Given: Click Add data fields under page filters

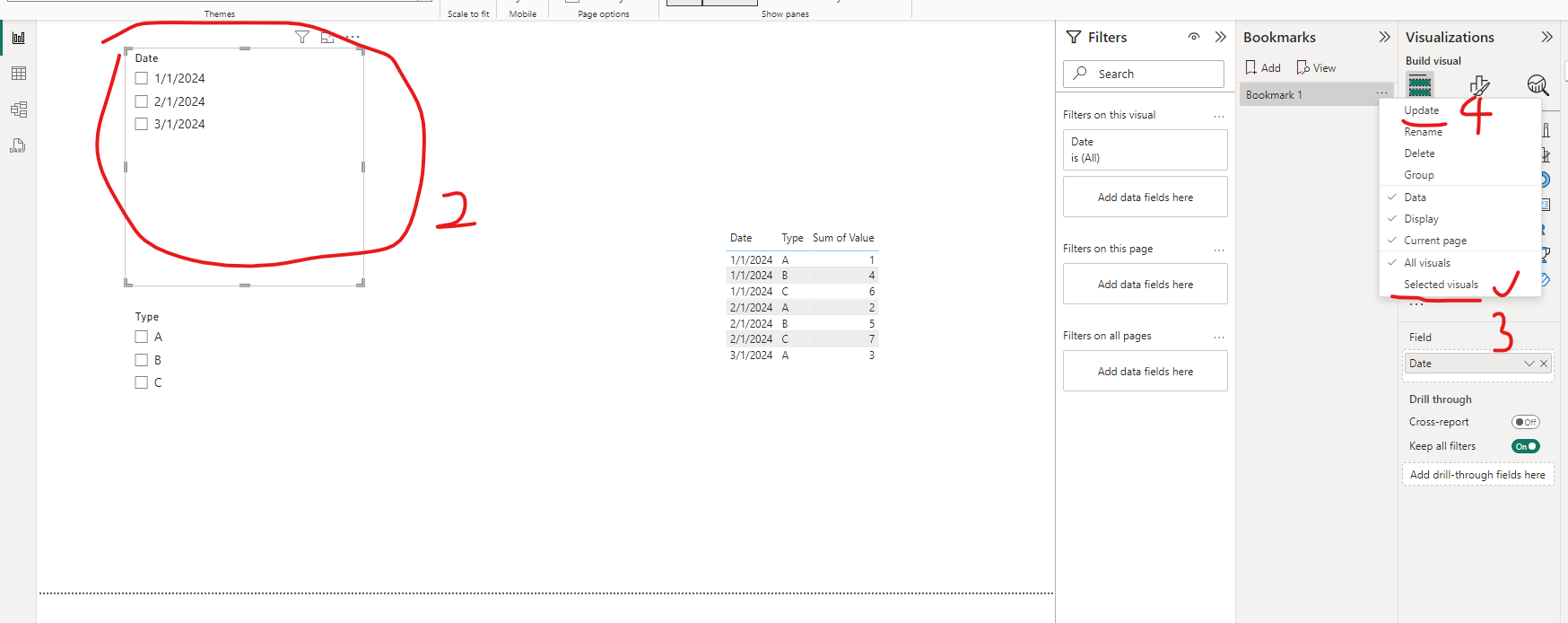Looking at the screenshot, I should coord(1146,285).
